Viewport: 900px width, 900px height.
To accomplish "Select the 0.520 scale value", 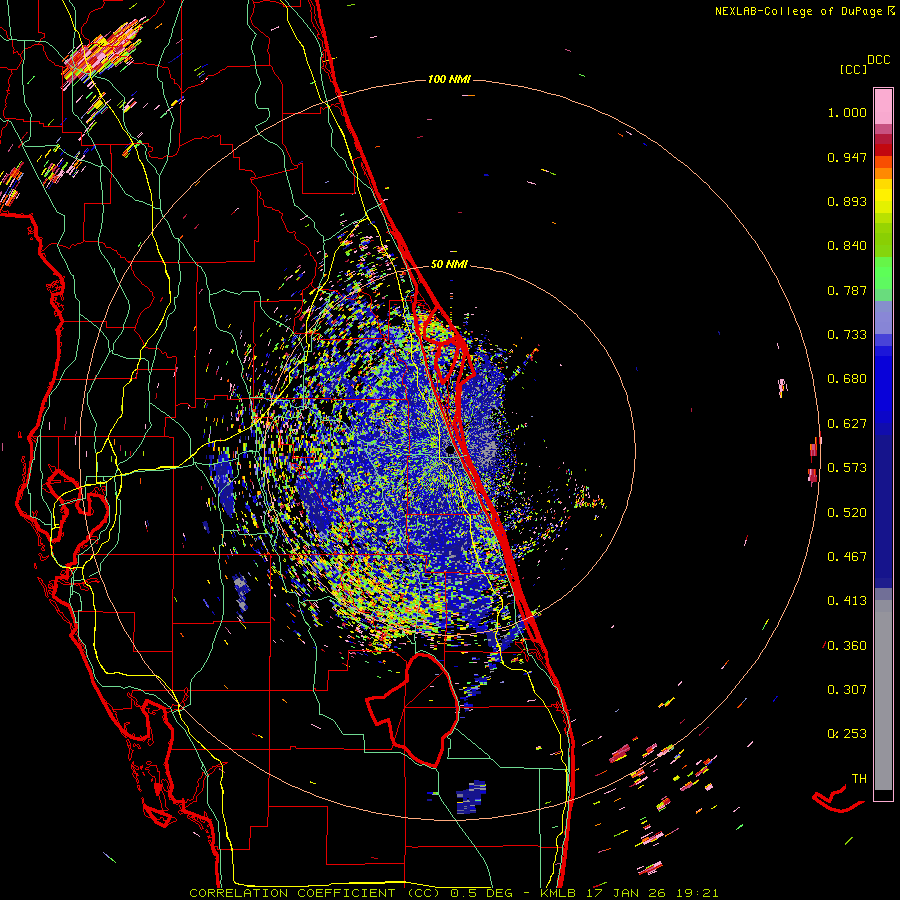I will 847,513.
